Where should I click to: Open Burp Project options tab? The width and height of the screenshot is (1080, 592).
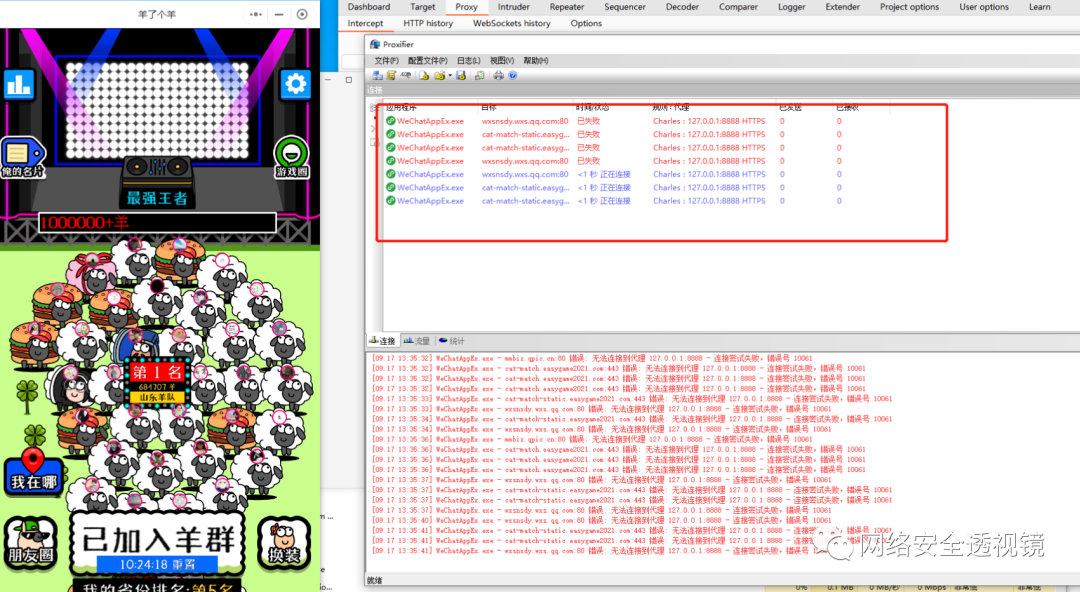909,7
